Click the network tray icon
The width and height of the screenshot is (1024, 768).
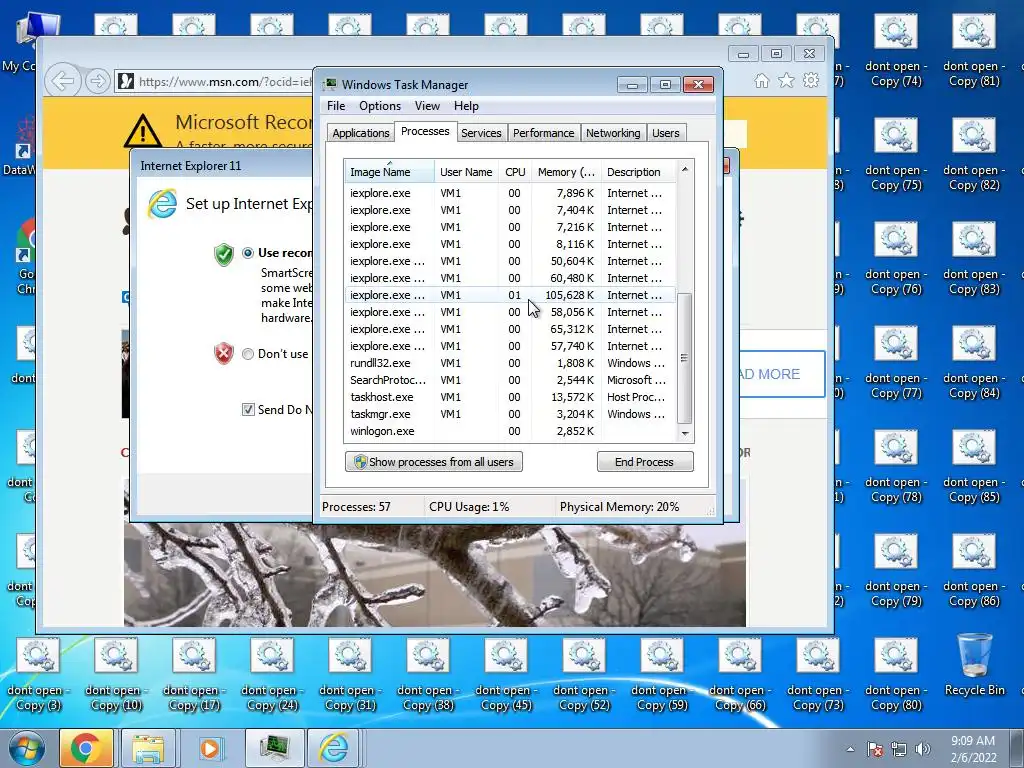click(x=899, y=749)
